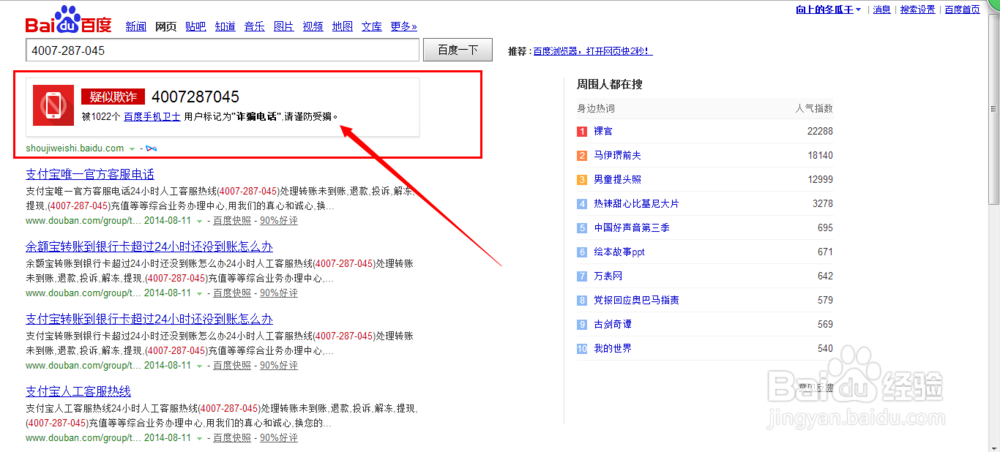1000x452 pixels.
Task: Open the 图片 tab
Action: pyautogui.click(x=284, y=27)
